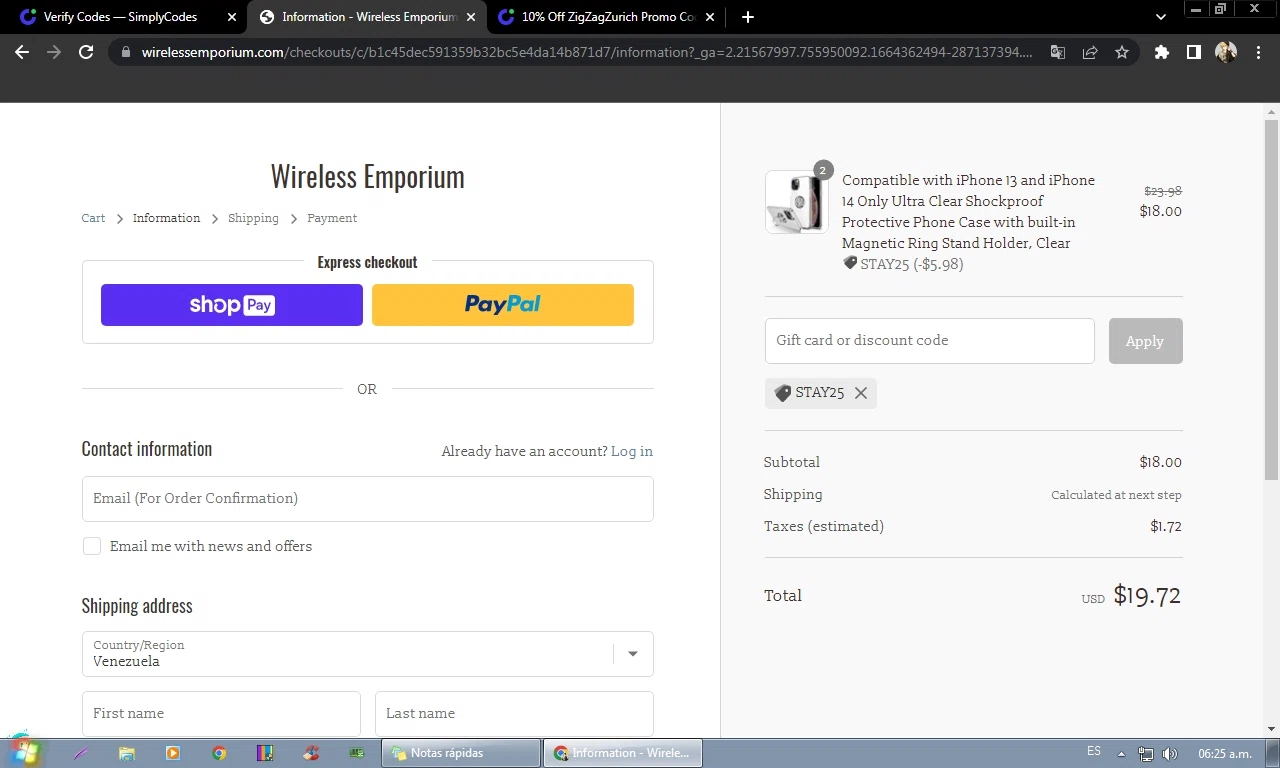Pay with Shop Pay button
The image size is (1280, 768).
(232, 305)
